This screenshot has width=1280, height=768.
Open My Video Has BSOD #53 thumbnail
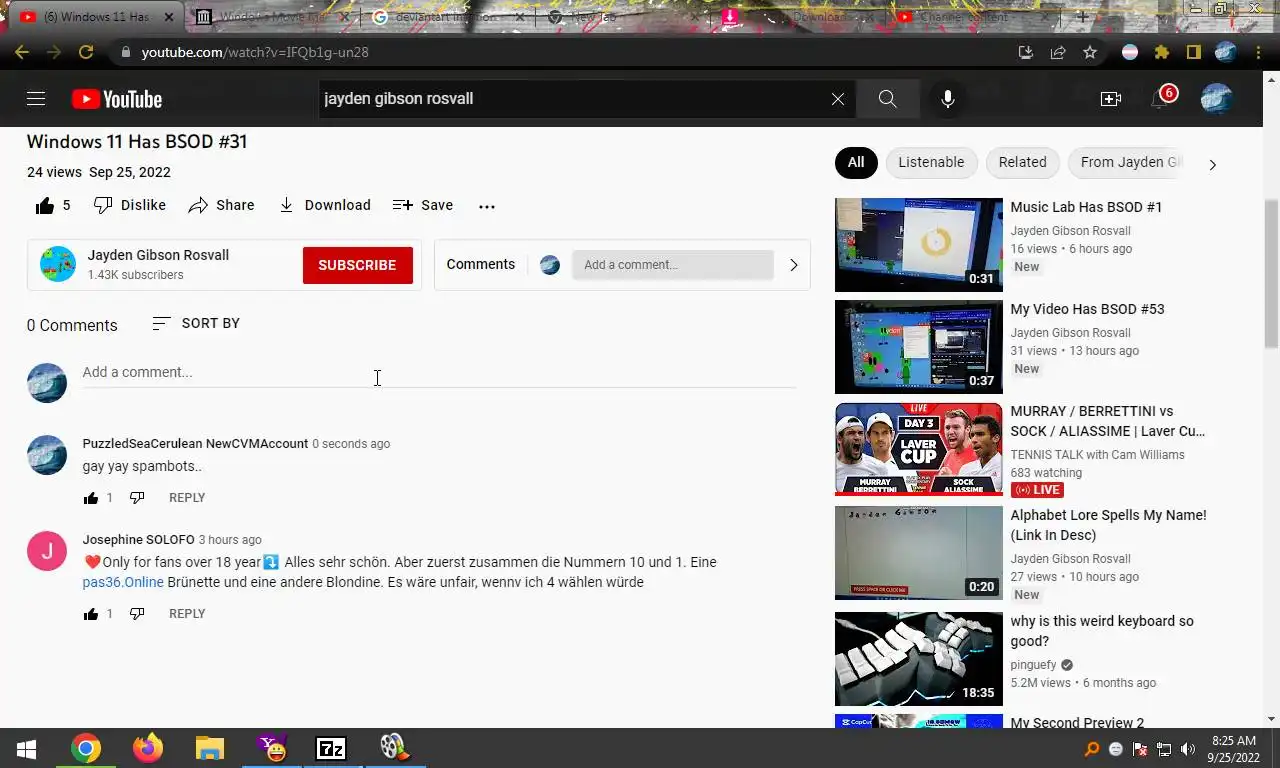point(919,347)
